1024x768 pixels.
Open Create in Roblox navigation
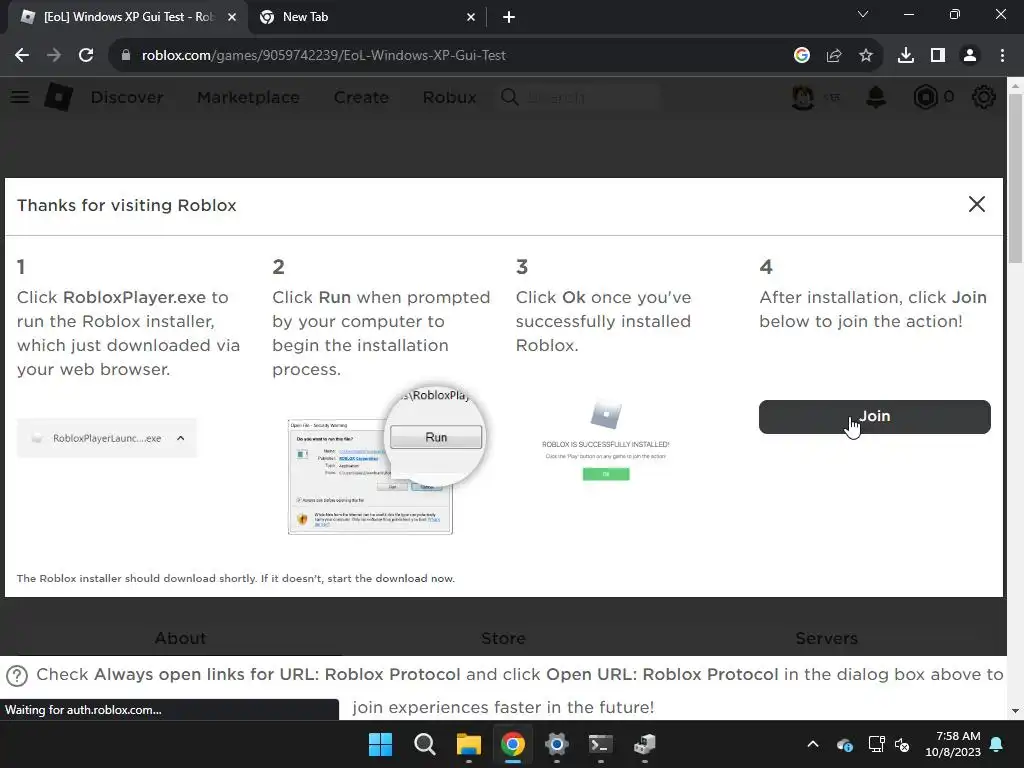click(x=361, y=97)
